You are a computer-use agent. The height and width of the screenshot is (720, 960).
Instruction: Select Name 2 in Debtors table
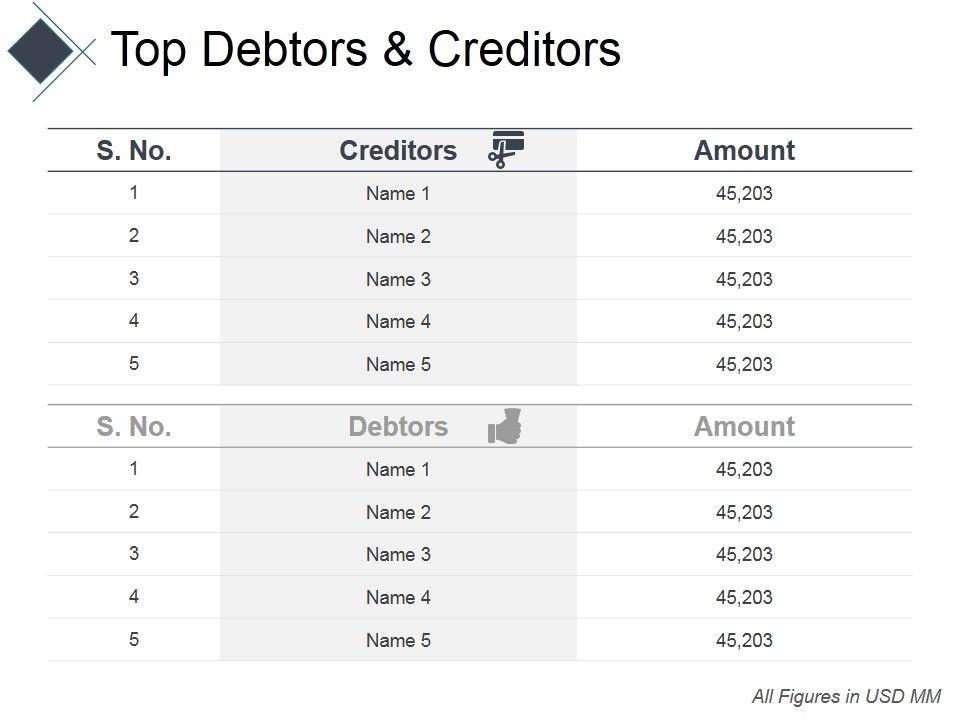pyautogui.click(x=398, y=513)
